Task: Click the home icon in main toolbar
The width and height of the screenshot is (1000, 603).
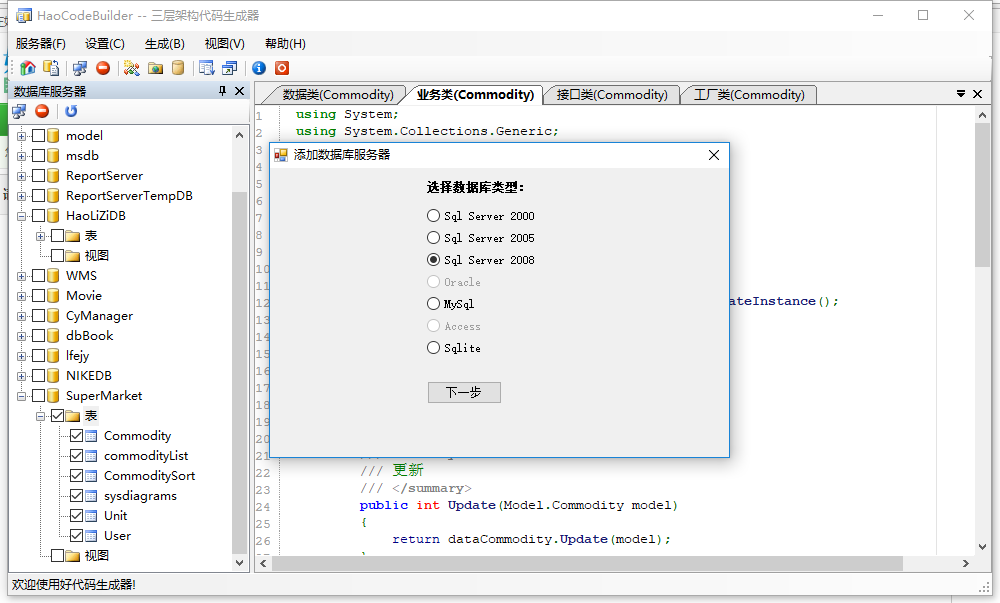Action: point(27,68)
